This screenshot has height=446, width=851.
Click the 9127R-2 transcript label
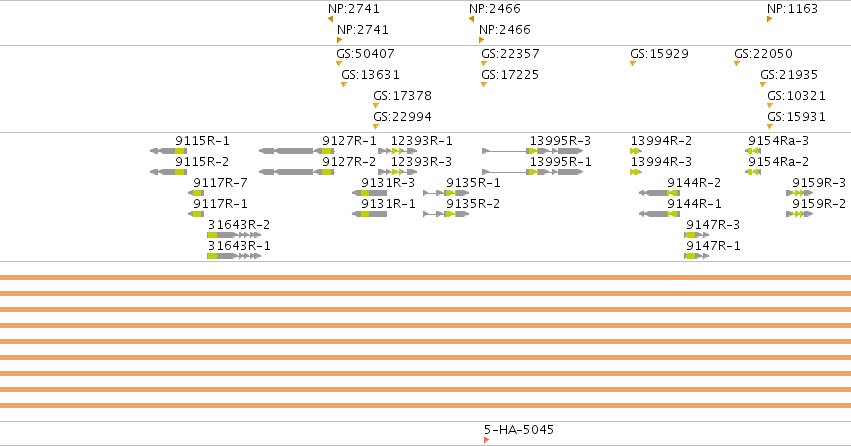[349, 162]
